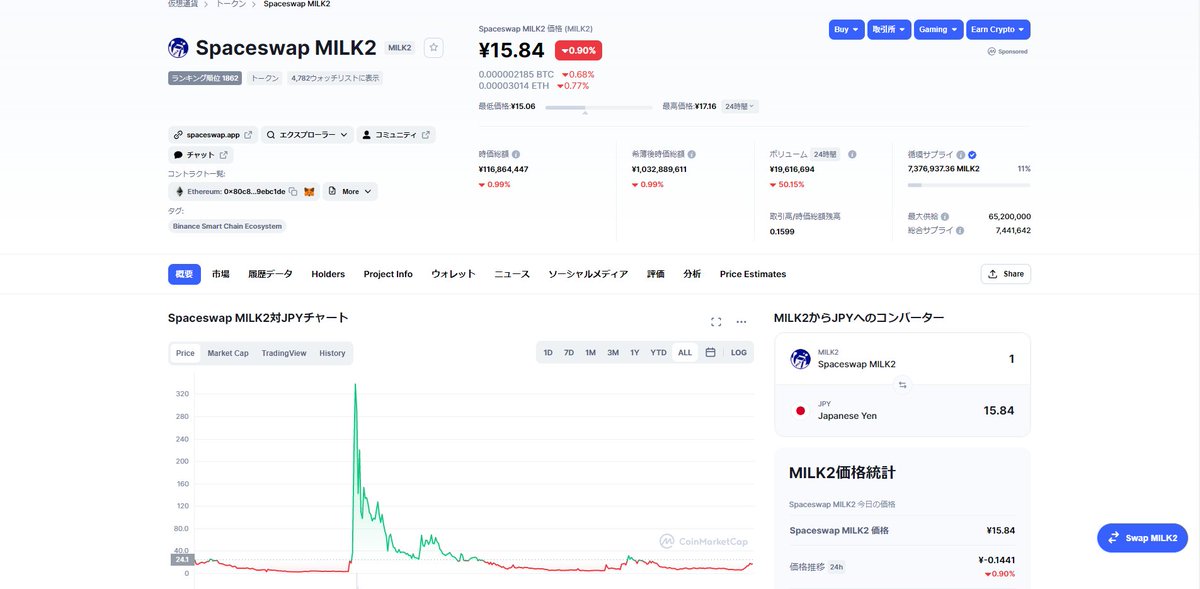Screen dimensions: 1200x589
Task: Switch chart to History view
Action: tap(332, 353)
